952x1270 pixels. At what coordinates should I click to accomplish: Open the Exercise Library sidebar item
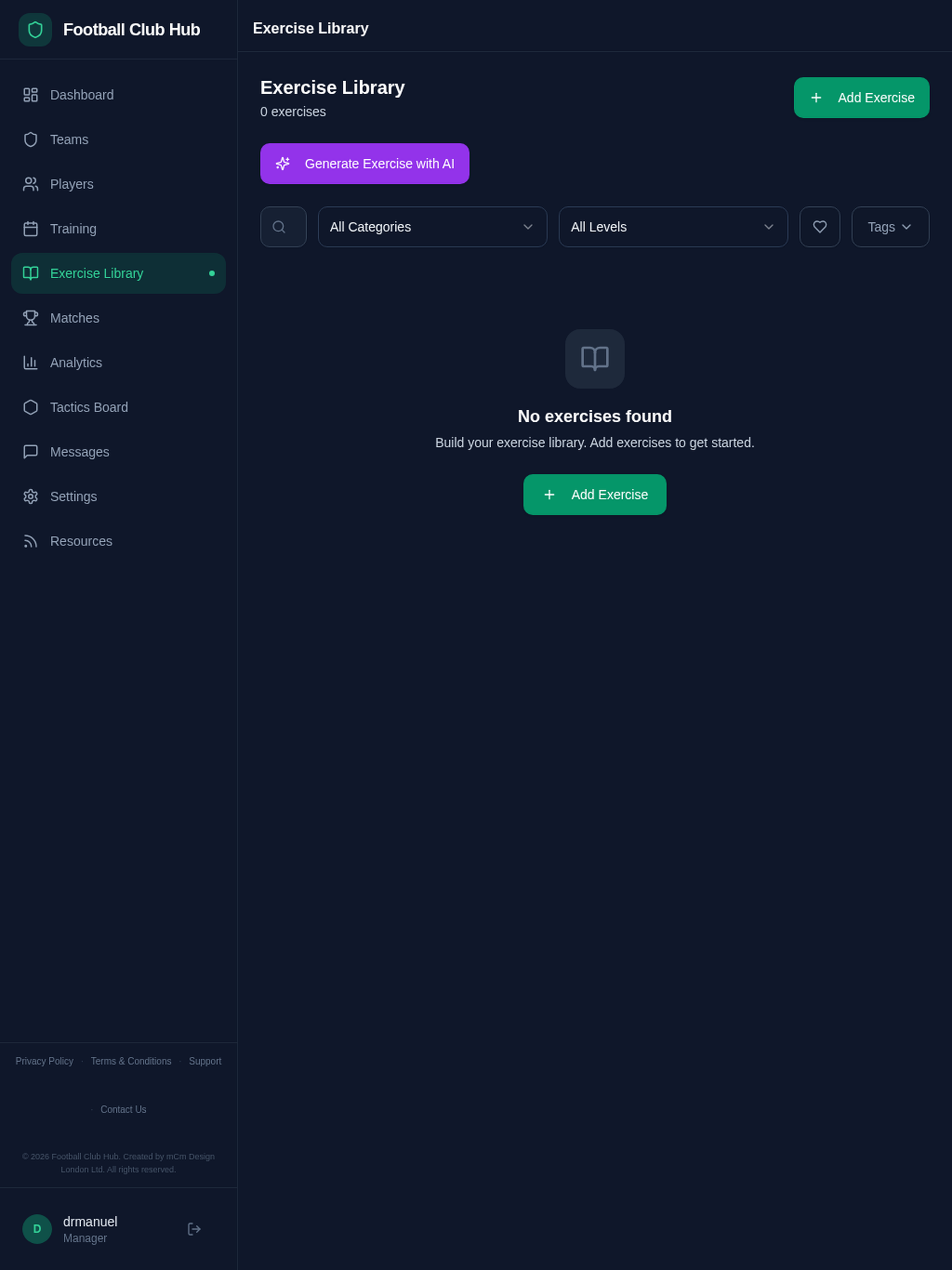(x=118, y=273)
